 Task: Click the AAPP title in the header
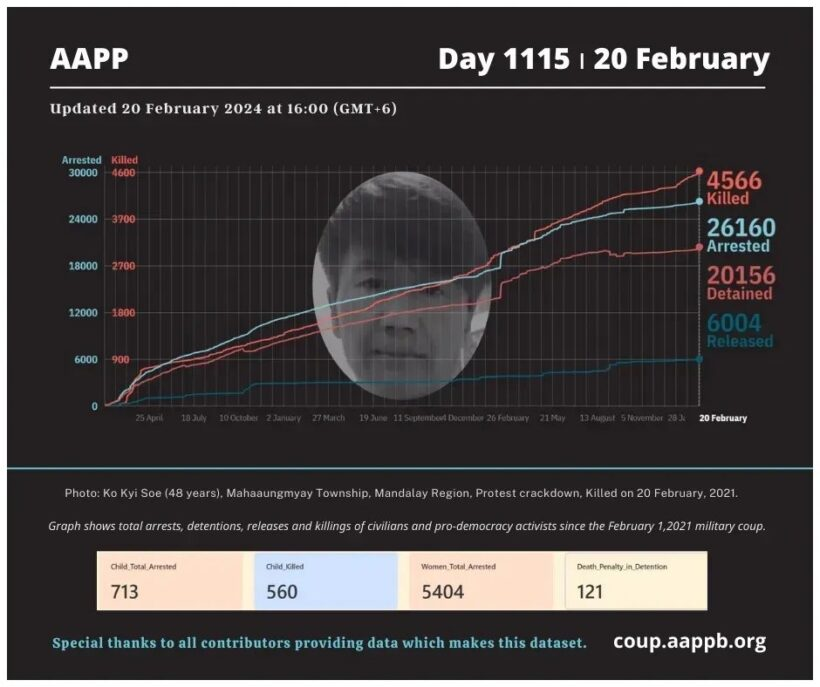point(89,60)
